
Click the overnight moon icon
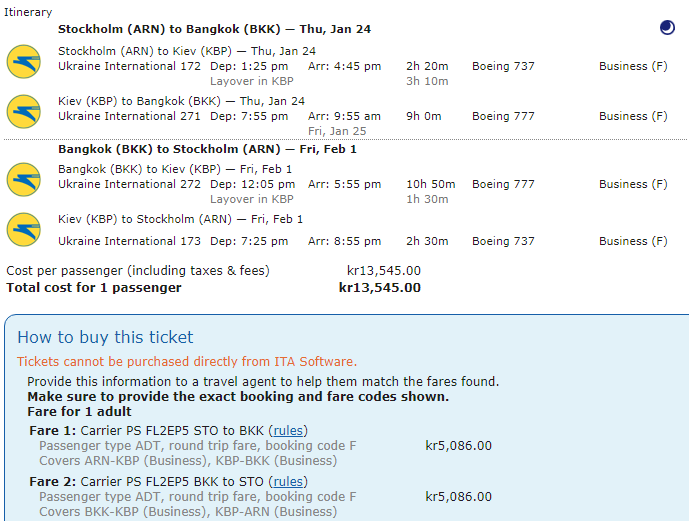667,28
